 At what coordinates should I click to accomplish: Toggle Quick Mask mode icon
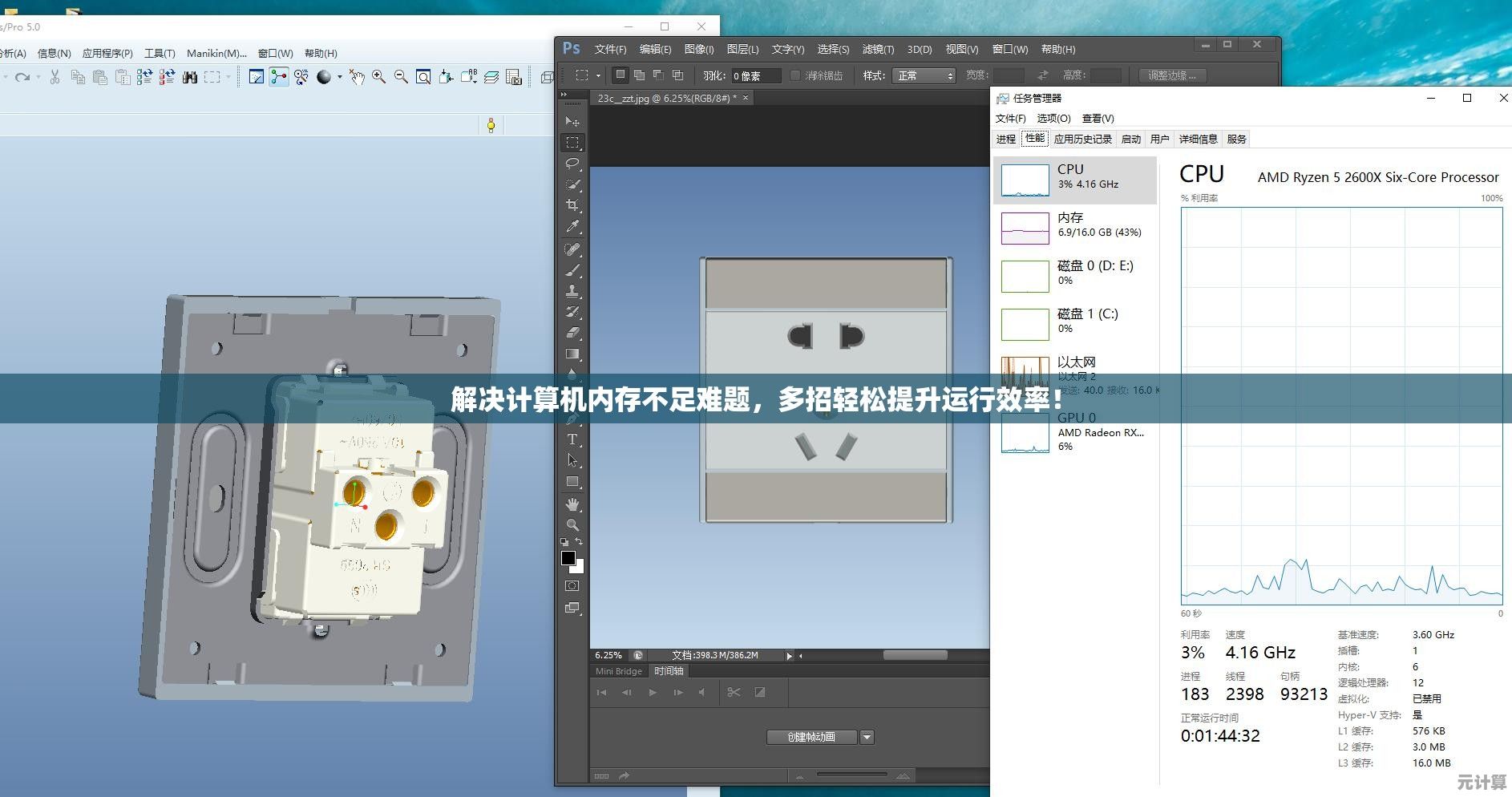click(572, 586)
